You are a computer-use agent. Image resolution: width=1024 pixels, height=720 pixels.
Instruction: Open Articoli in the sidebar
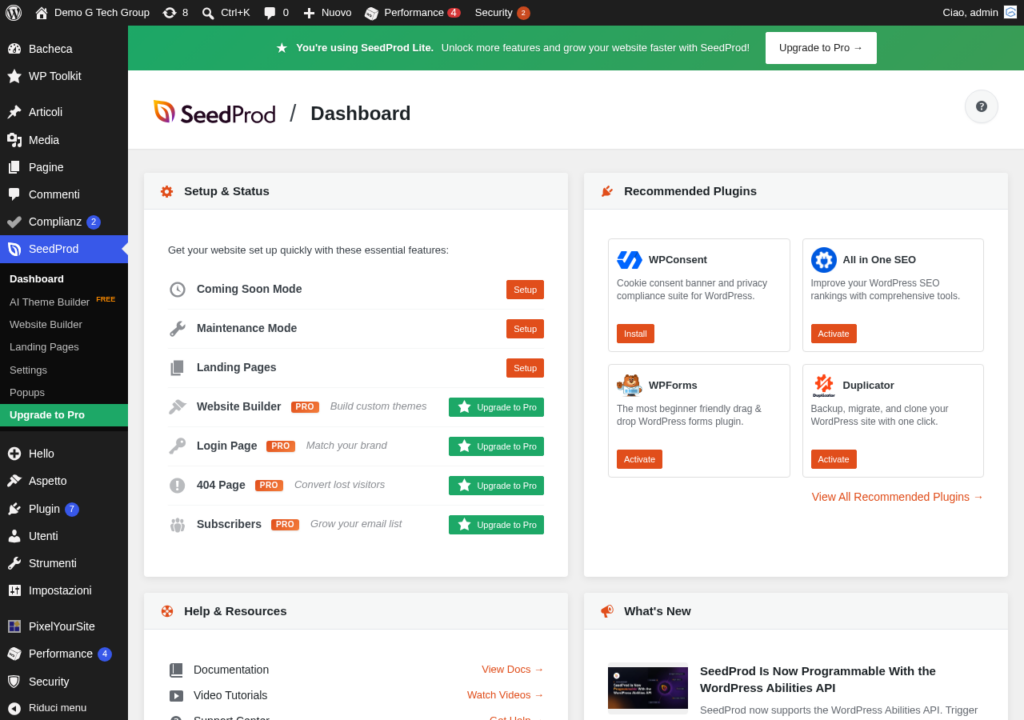(x=64, y=112)
